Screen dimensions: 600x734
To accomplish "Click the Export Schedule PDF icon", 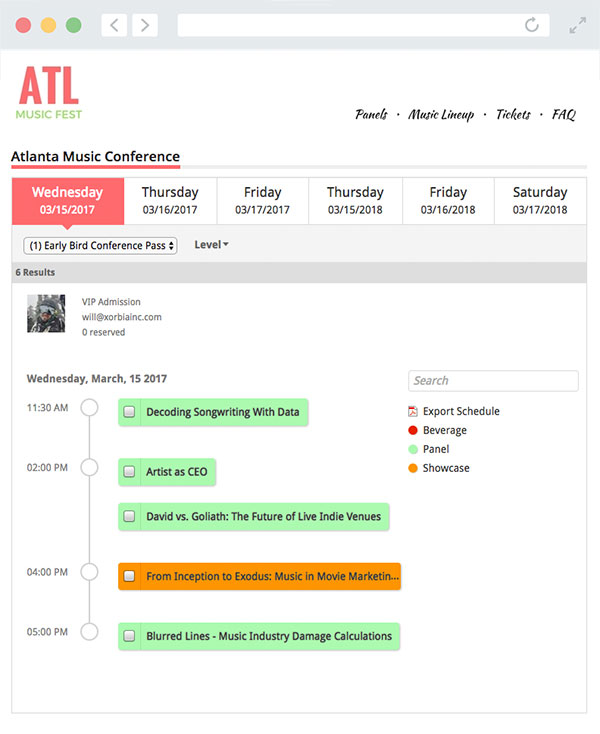I will point(413,411).
